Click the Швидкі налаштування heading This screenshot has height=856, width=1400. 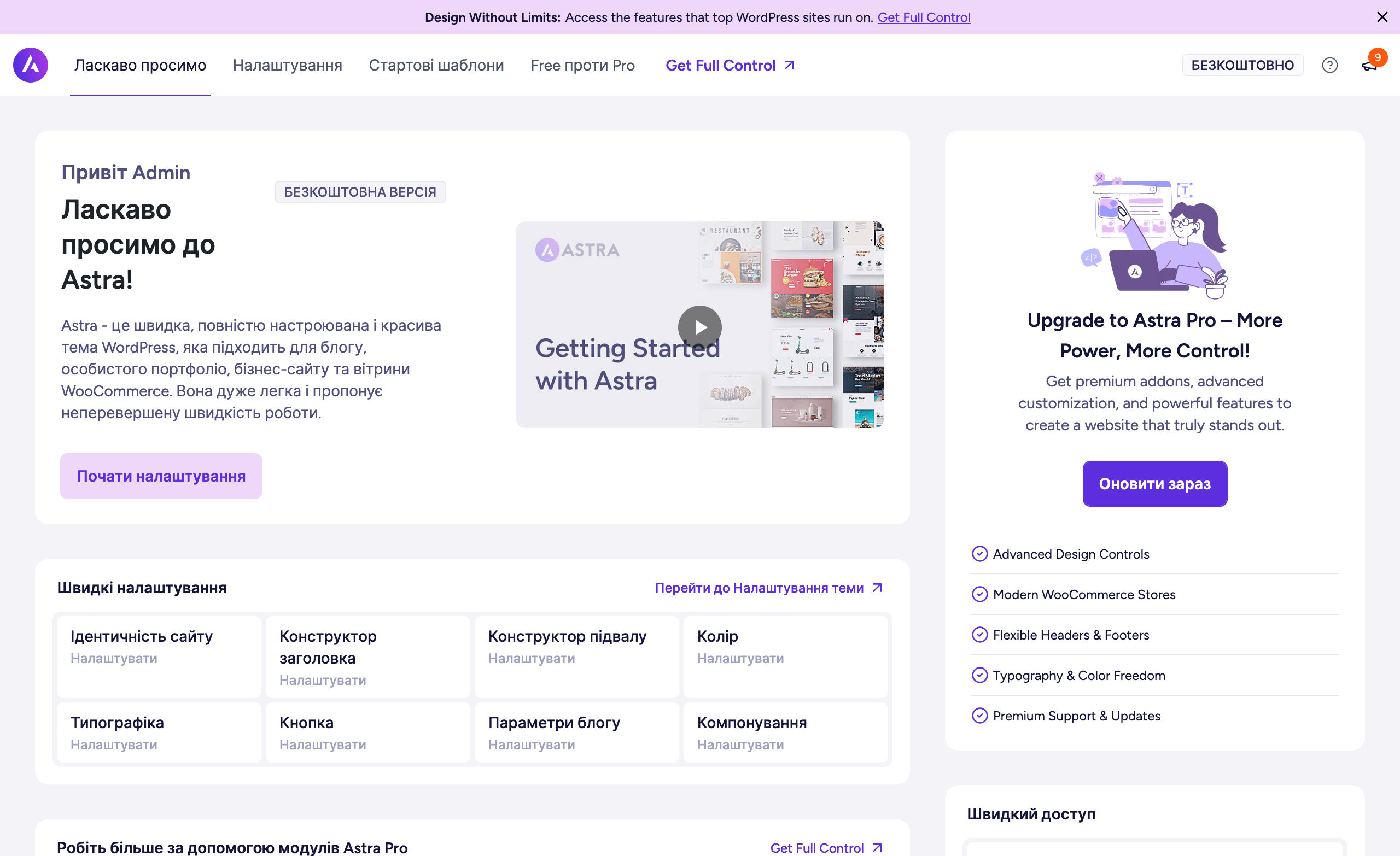[x=142, y=587]
